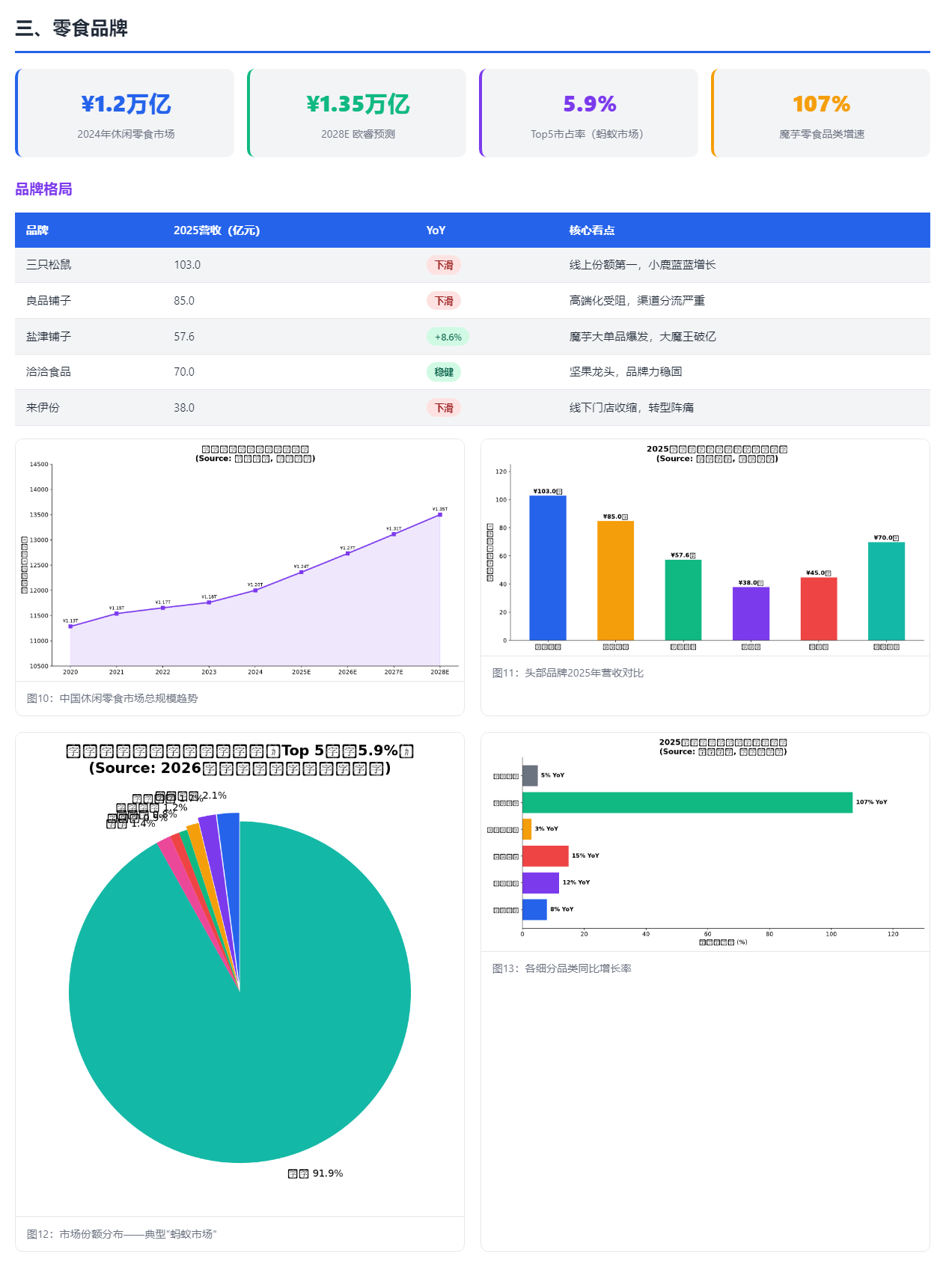
Task: Click the 核心看点 column header
Action: pos(592,230)
